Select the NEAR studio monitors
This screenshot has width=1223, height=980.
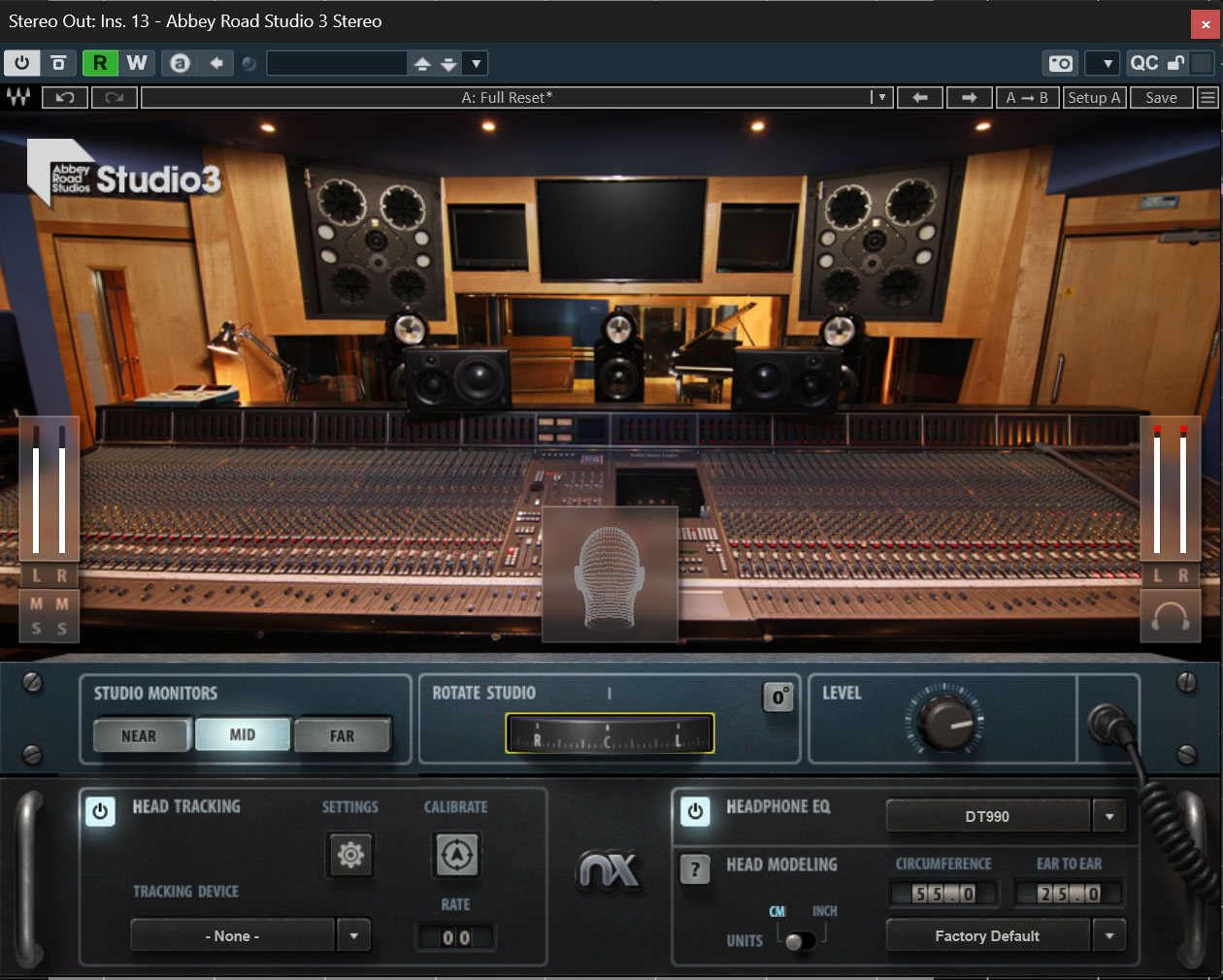click(139, 735)
